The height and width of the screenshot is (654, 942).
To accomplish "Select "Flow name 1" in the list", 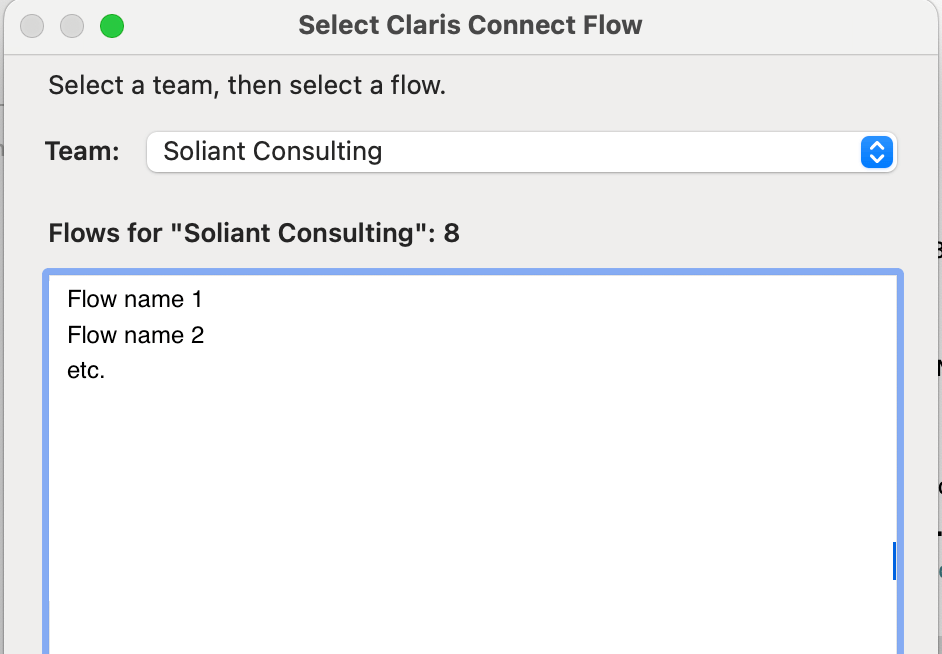I will [x=135, y=299].
